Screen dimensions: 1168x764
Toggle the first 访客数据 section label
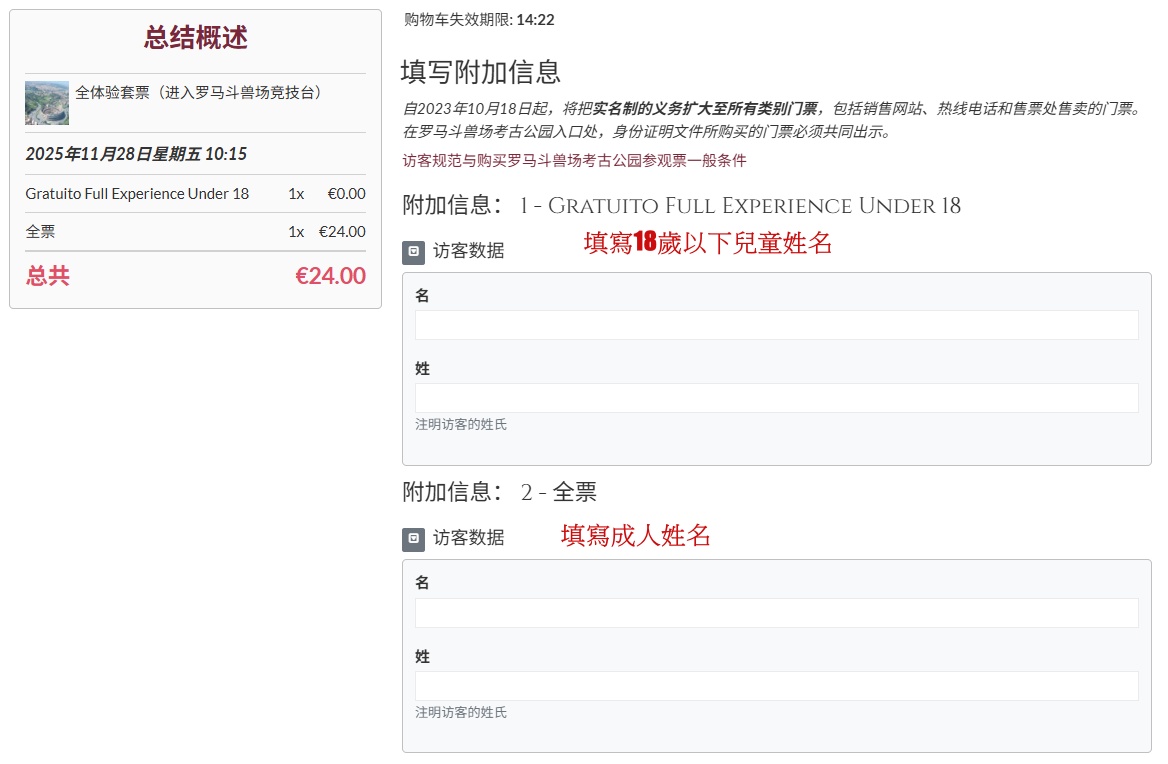(x=468, y=251)
